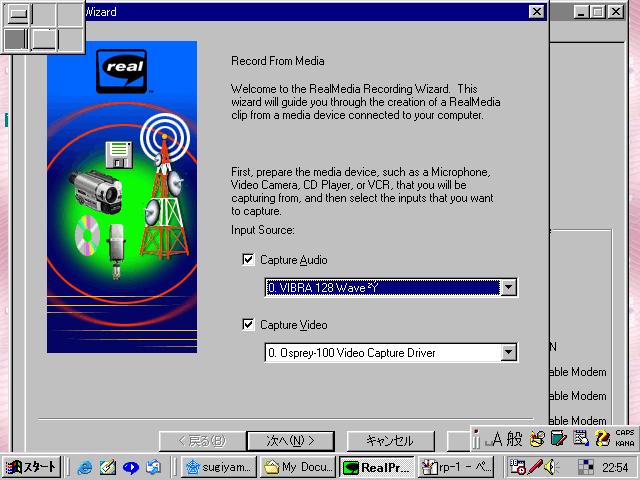Click the IME input mode 'A' button
The width and height of the screenshot is (640, 480).
coord(496,439)
